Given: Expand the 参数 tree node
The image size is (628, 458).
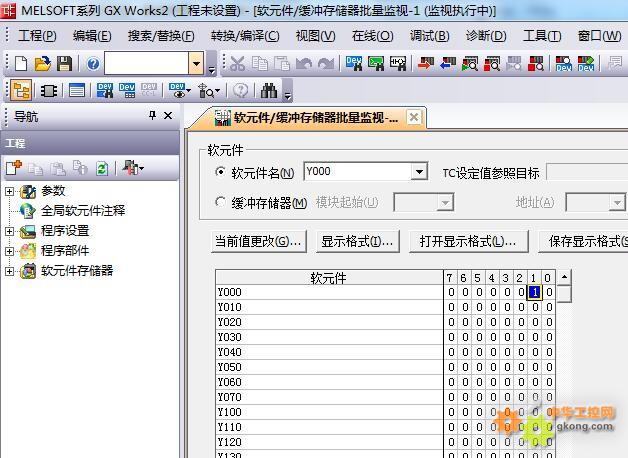Looking at the screenshot, I should 10,191.
